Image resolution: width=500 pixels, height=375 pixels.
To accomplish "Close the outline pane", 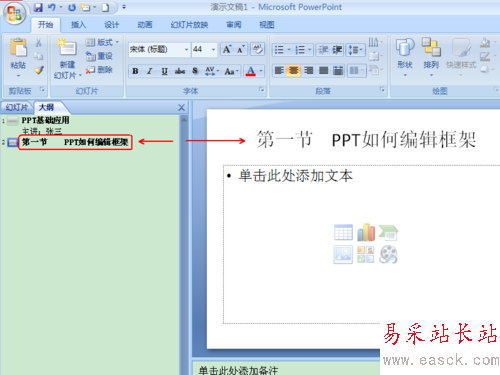I will coord(181,107).
